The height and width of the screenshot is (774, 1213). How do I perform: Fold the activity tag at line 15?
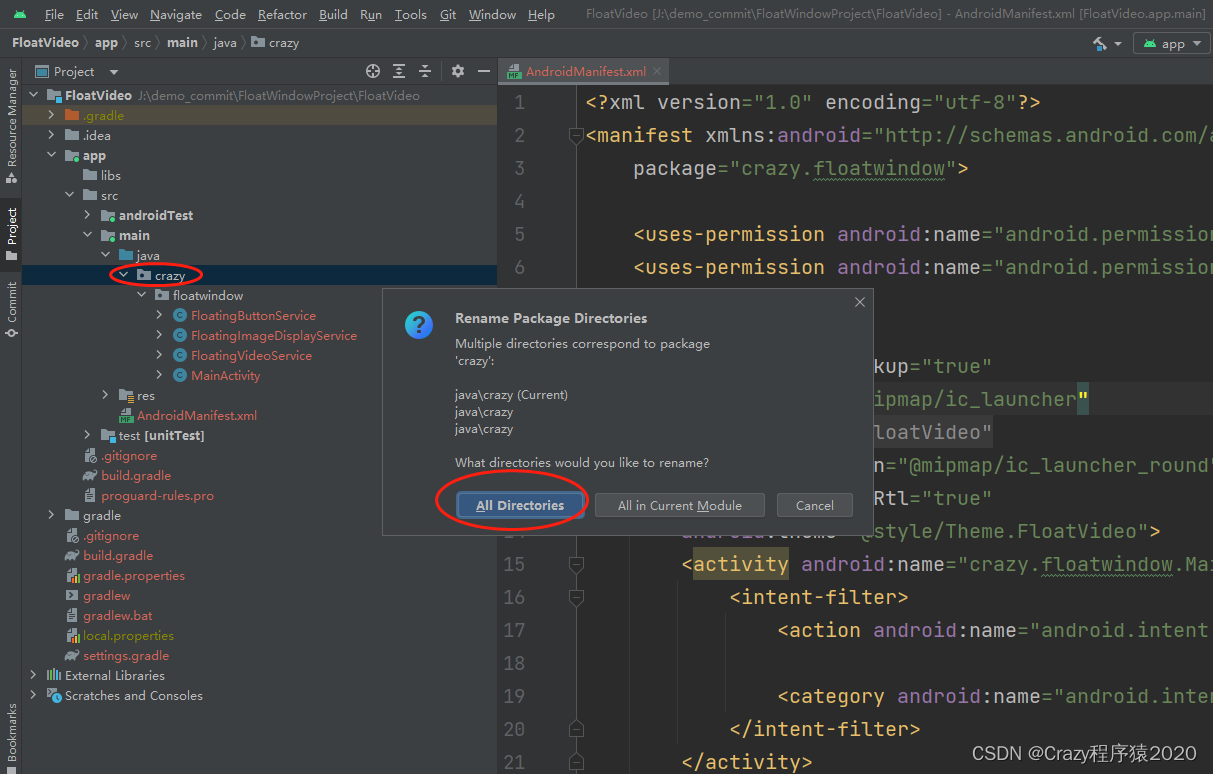[x=575, y=564]
